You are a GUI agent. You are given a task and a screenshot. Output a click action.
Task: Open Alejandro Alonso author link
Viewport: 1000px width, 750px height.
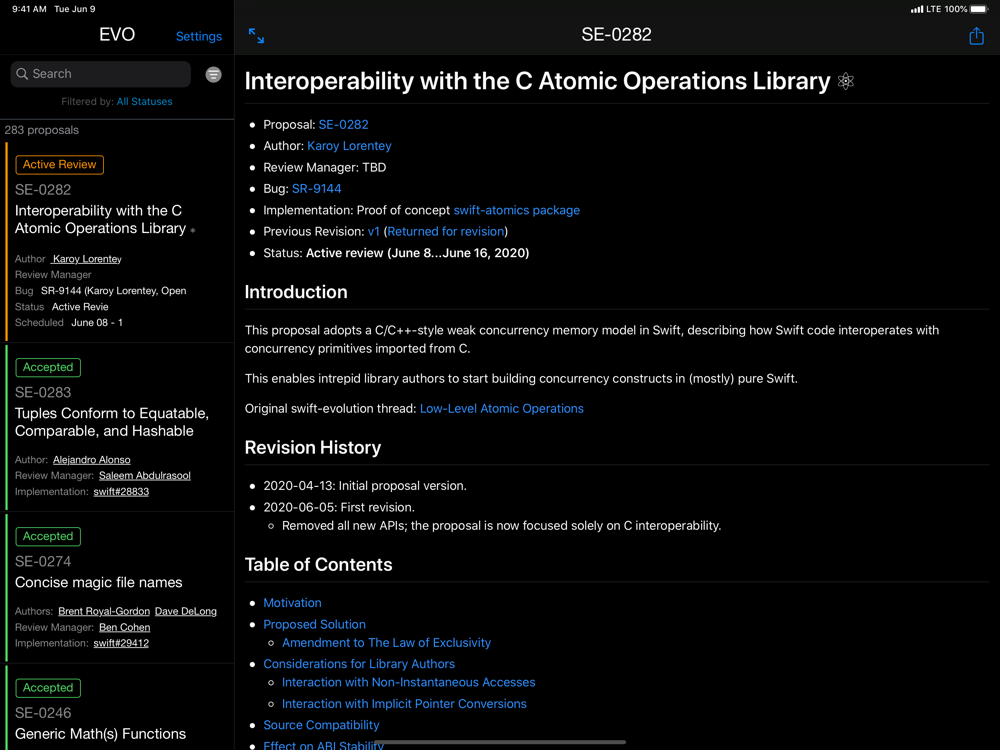[91, 460]
